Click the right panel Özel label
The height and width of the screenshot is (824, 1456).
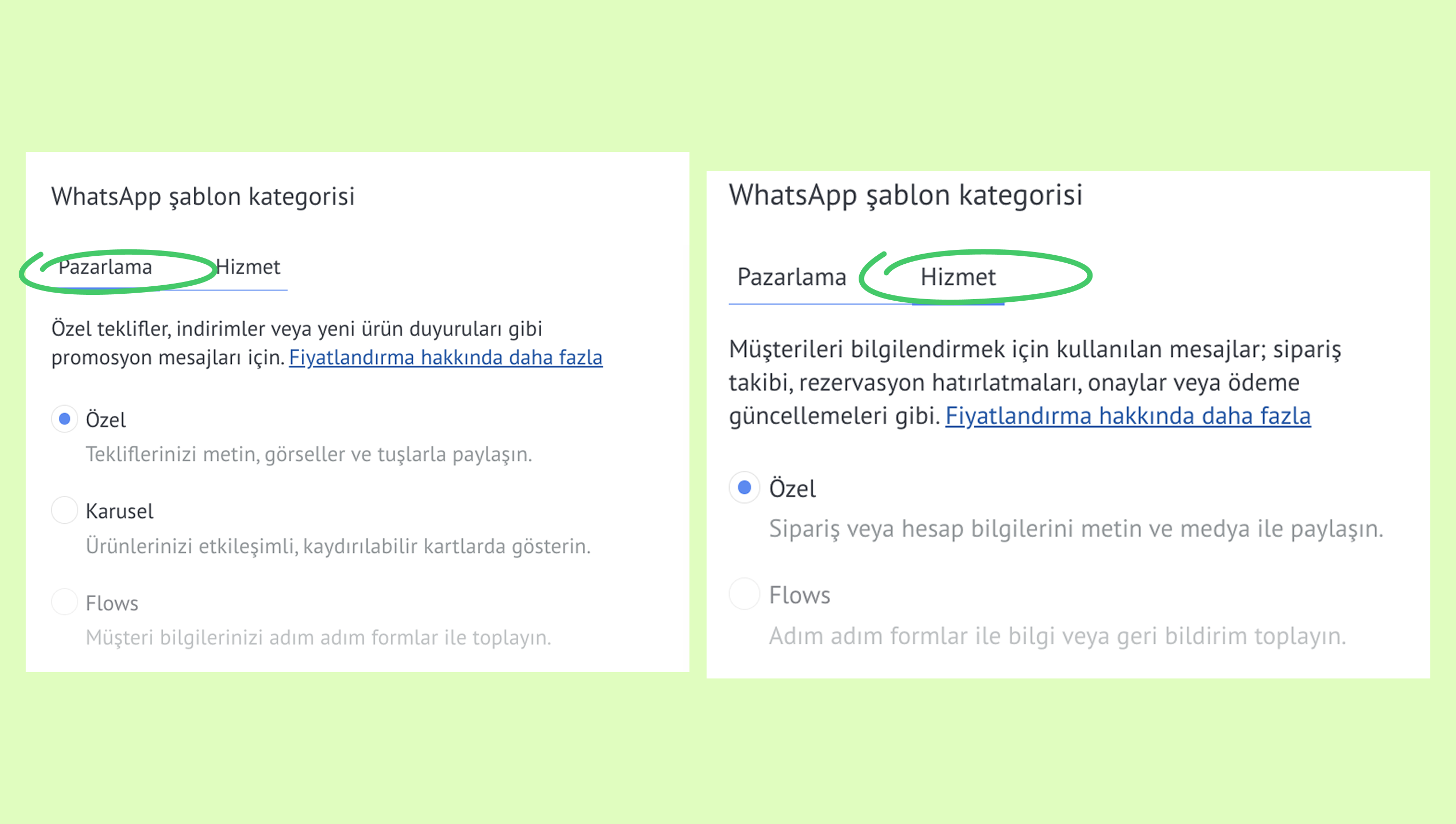tap(792, 489)
